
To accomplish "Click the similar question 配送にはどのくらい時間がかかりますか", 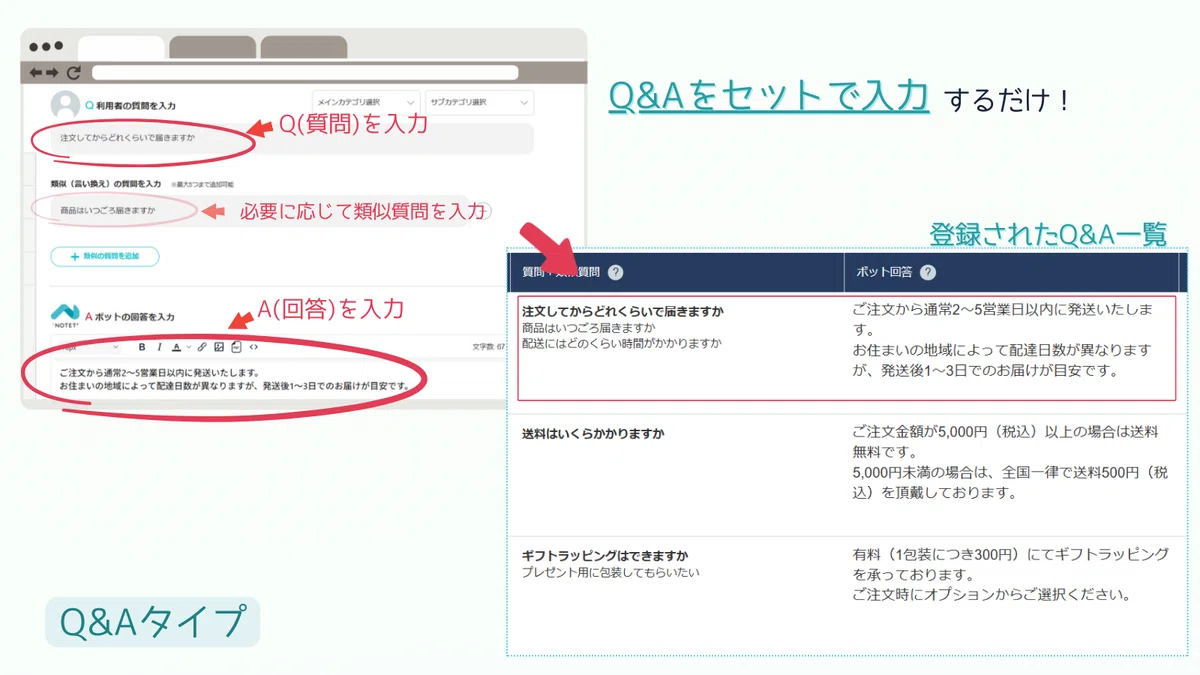I will click(621, 343).
